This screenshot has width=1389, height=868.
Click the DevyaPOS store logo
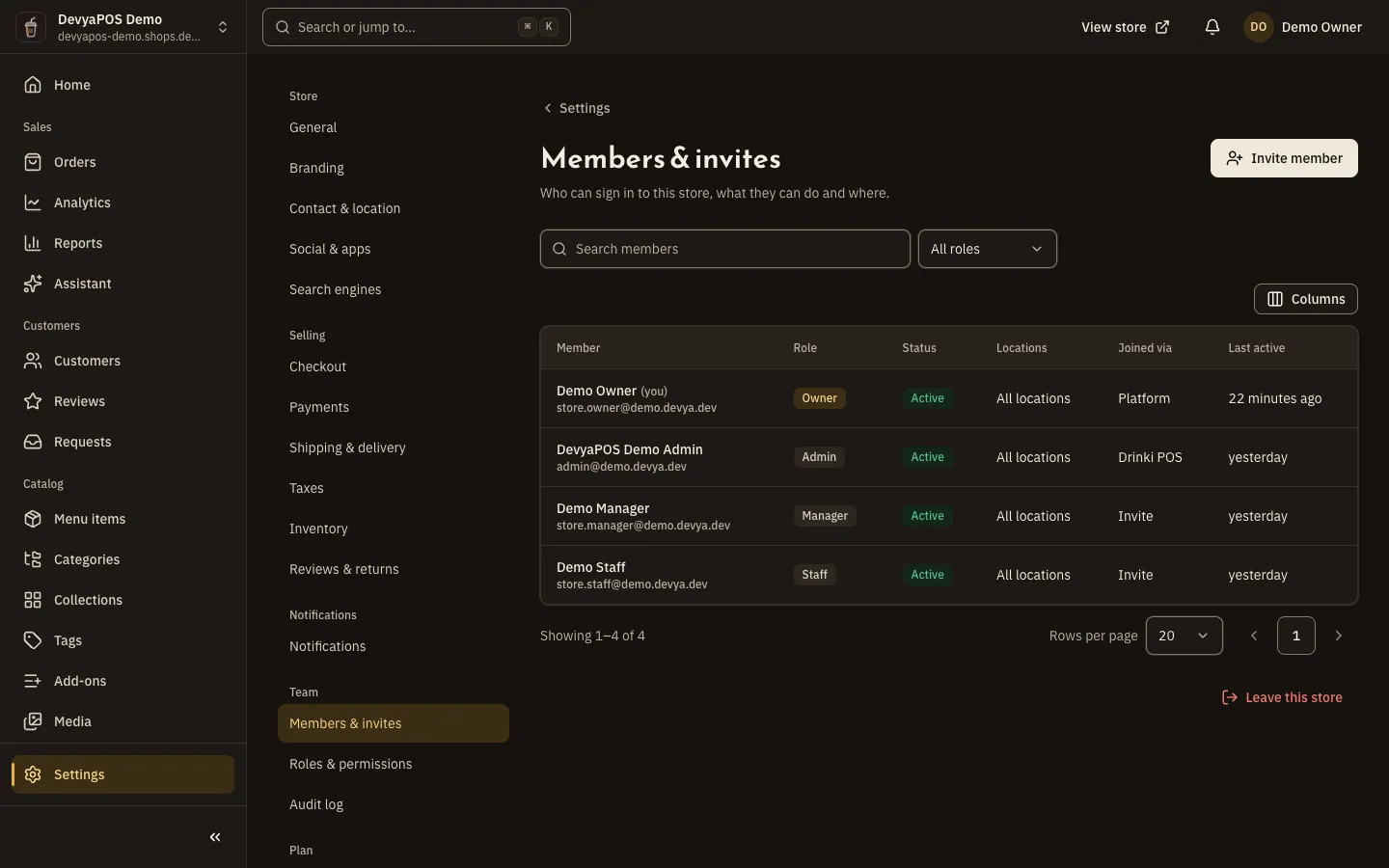coord(31,27)
